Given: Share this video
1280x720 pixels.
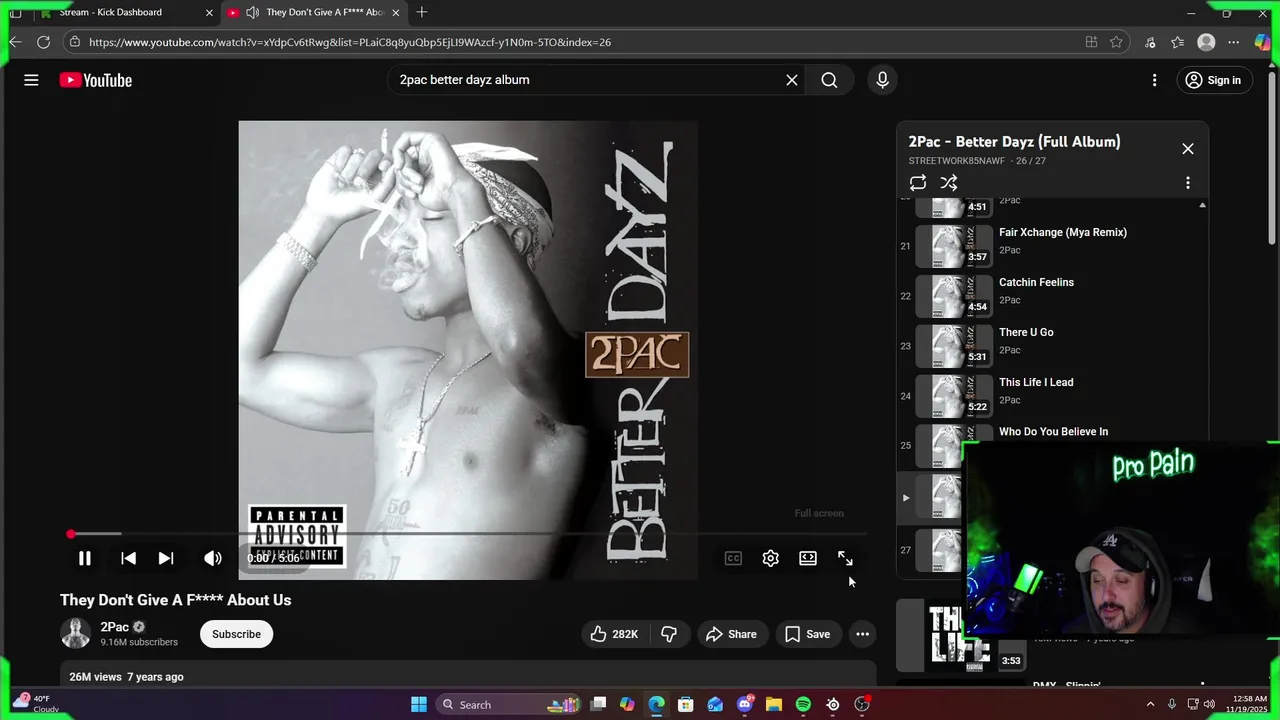Looking at the screenshot, I should [x=731, y=634].
